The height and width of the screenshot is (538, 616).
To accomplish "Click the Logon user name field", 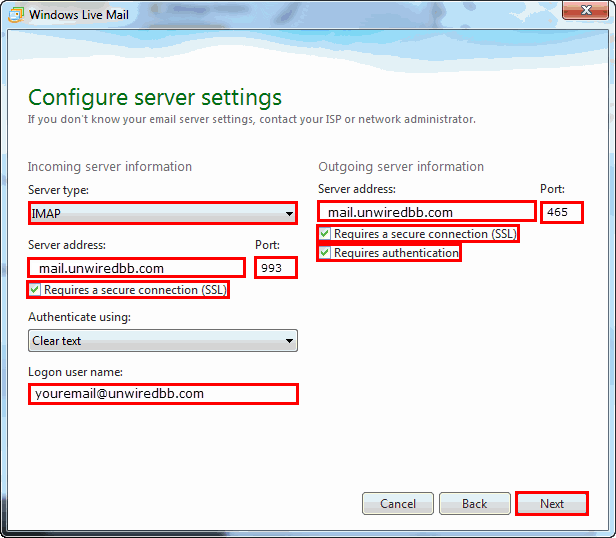I will coord(163,394).
